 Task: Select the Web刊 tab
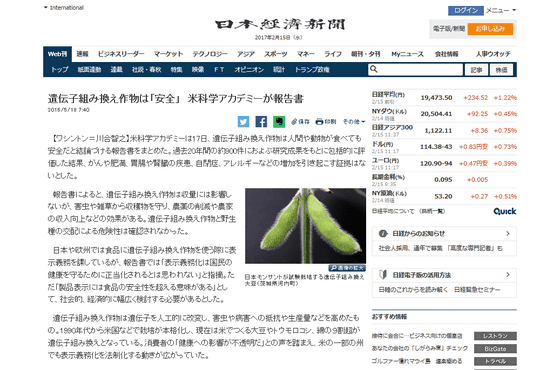click(x=58, y=54)
